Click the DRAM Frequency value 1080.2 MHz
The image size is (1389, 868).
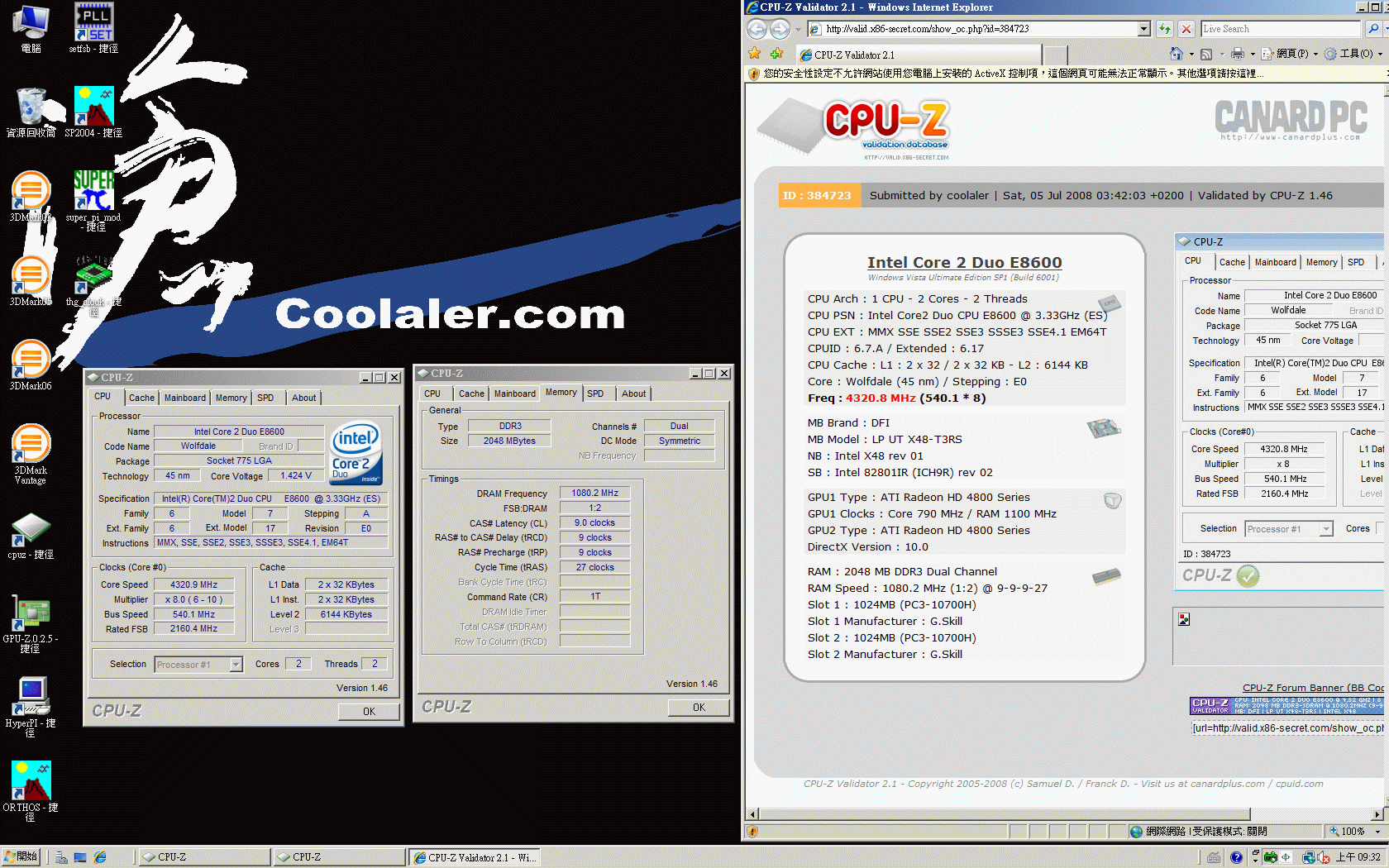pos(594,493)
